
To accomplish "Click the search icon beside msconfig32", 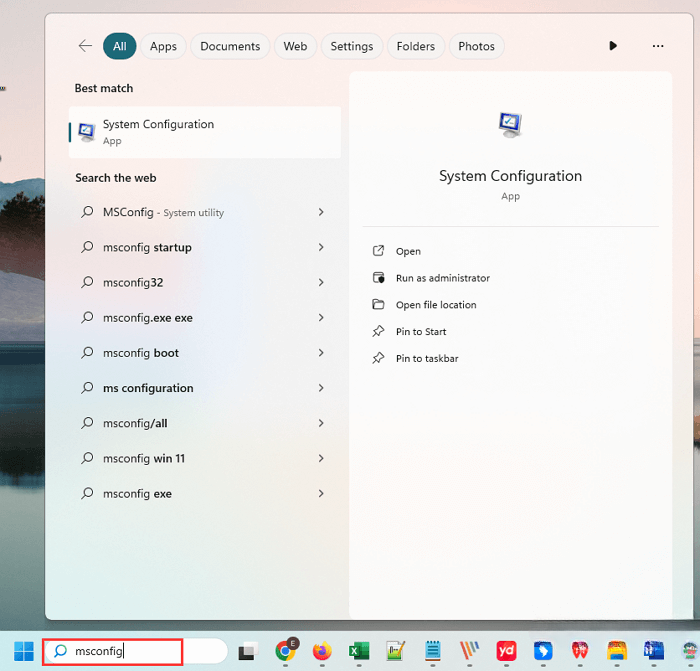I will 87,282.
